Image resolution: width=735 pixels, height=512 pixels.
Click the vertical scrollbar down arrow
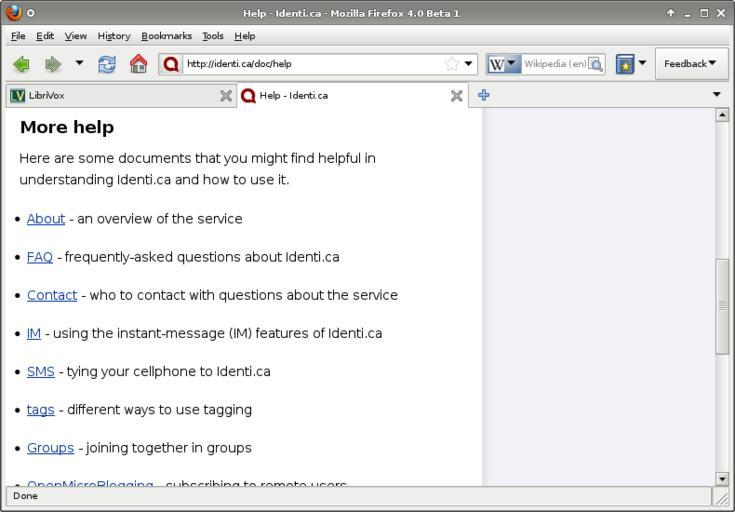tap(722, 479)
